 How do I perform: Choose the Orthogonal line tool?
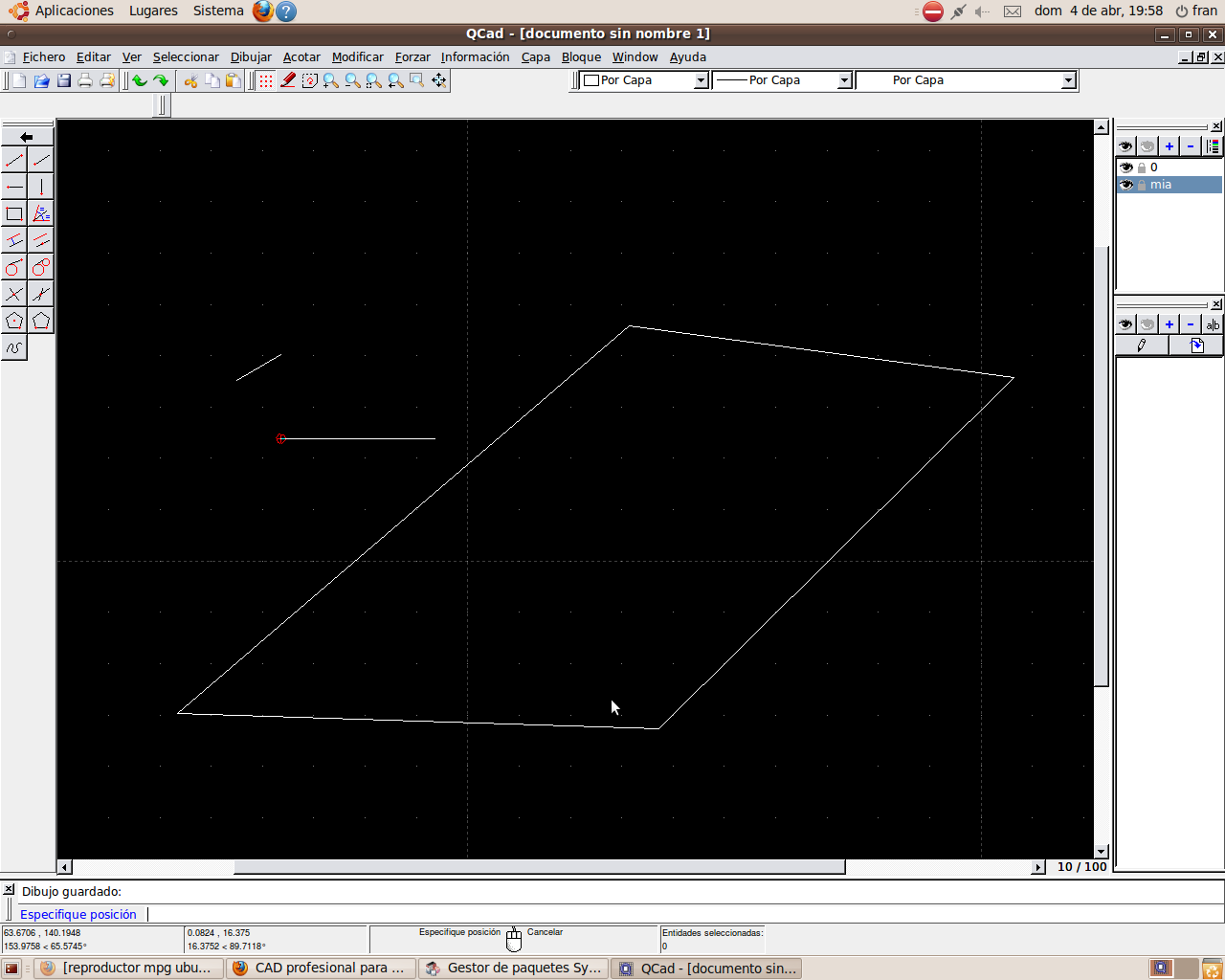click(x=14, y=294)
